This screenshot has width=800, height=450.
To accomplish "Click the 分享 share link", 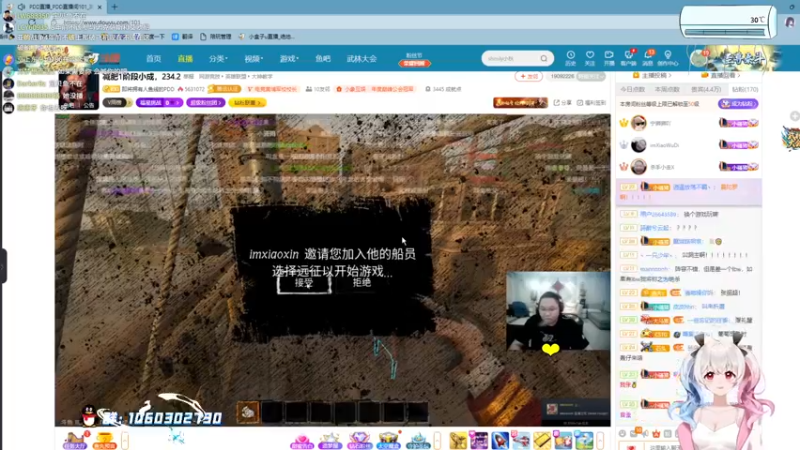I will pyautogui.click(x=563, y=103).
